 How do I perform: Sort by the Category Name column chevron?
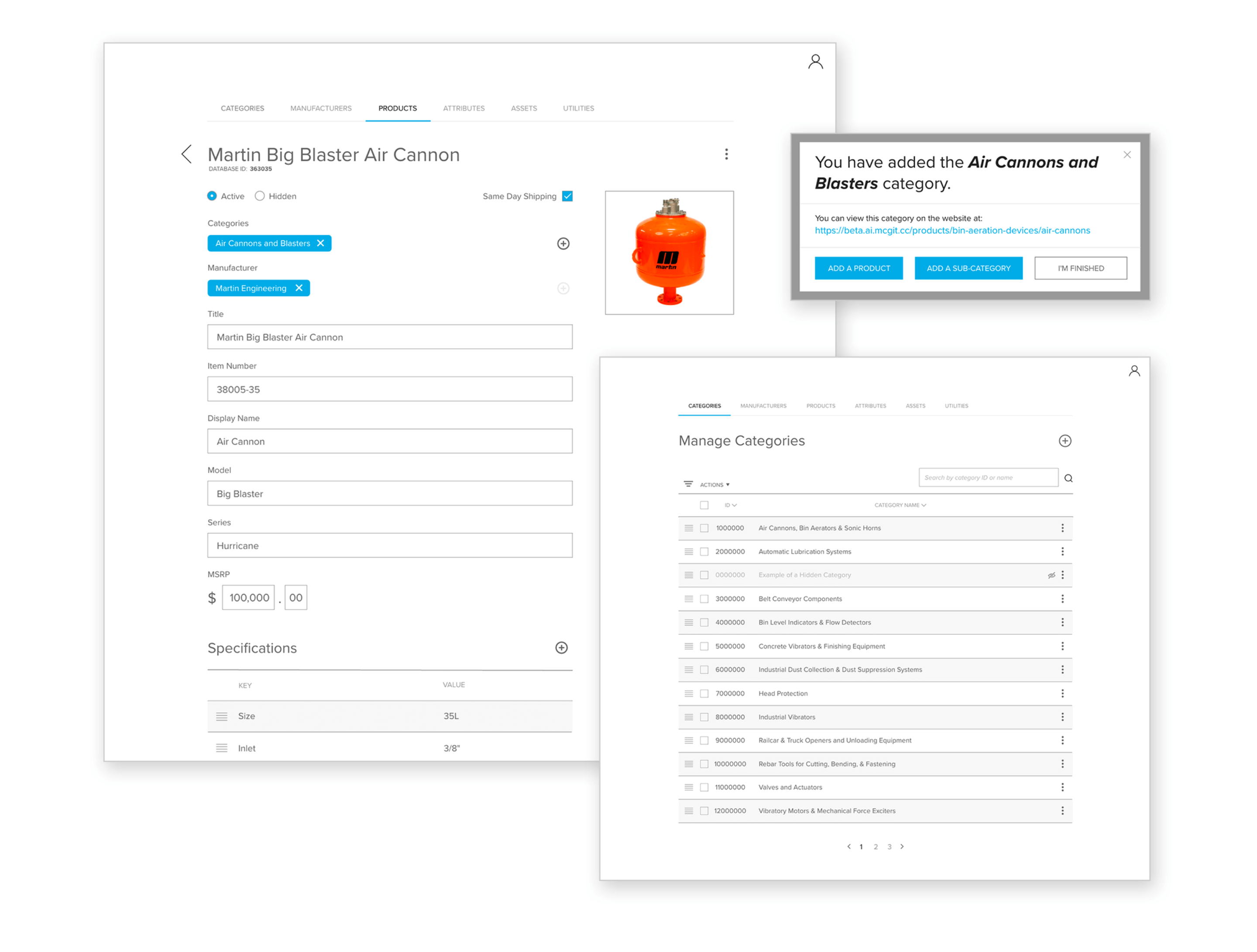pos(923,505)
